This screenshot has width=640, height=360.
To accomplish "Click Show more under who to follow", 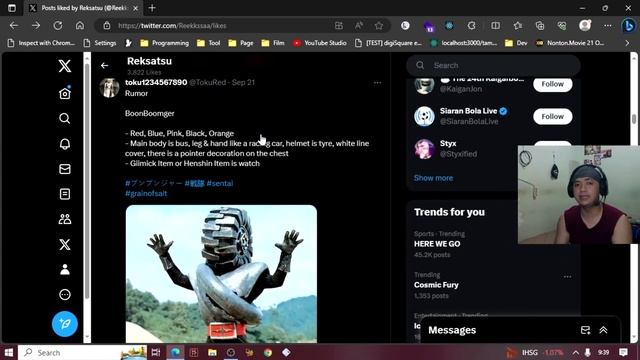I will 433,178.
